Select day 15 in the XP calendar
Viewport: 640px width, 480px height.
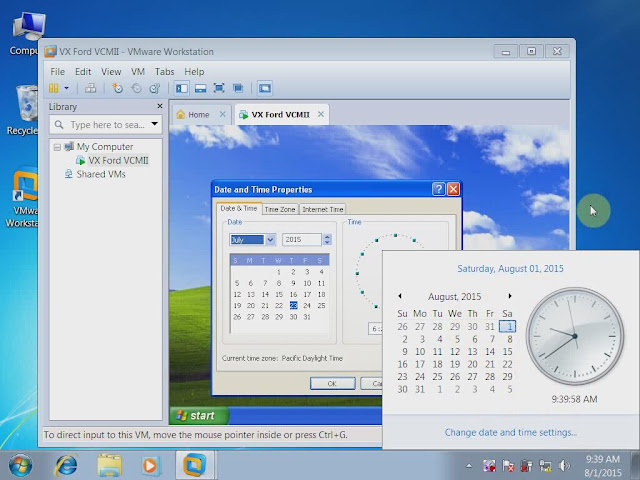(279, 294)
